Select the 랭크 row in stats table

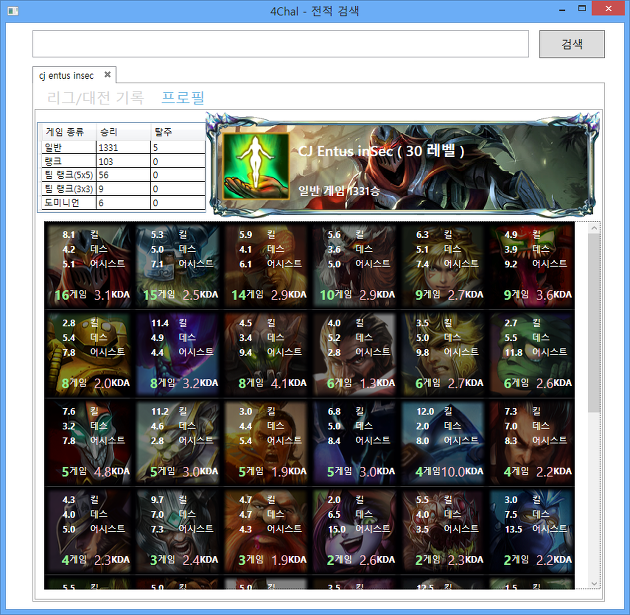123,161
